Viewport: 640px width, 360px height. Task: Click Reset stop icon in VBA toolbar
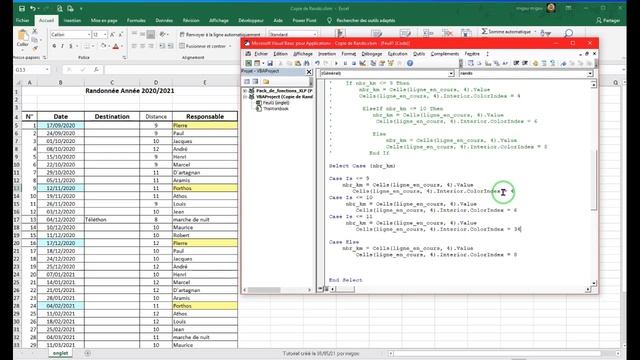coord(354,63)
